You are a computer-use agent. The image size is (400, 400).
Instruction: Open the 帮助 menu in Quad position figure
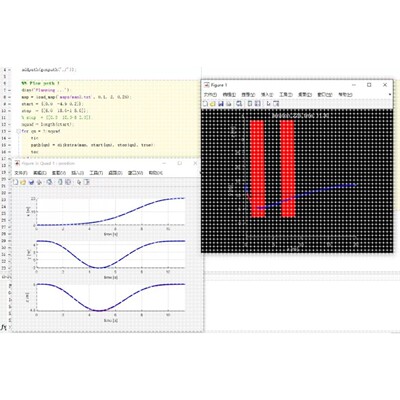[155, 173]
